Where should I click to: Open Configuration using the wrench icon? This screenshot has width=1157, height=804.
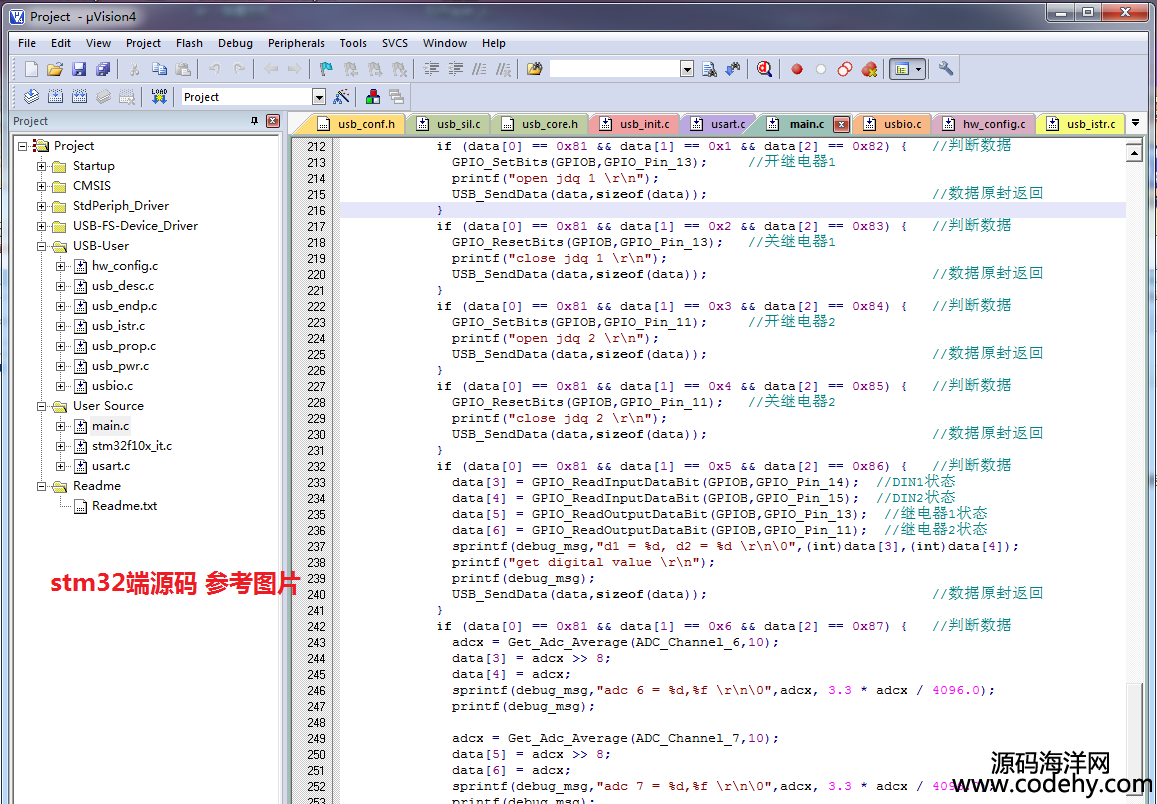pyautogui.click(x=945, y=69)
